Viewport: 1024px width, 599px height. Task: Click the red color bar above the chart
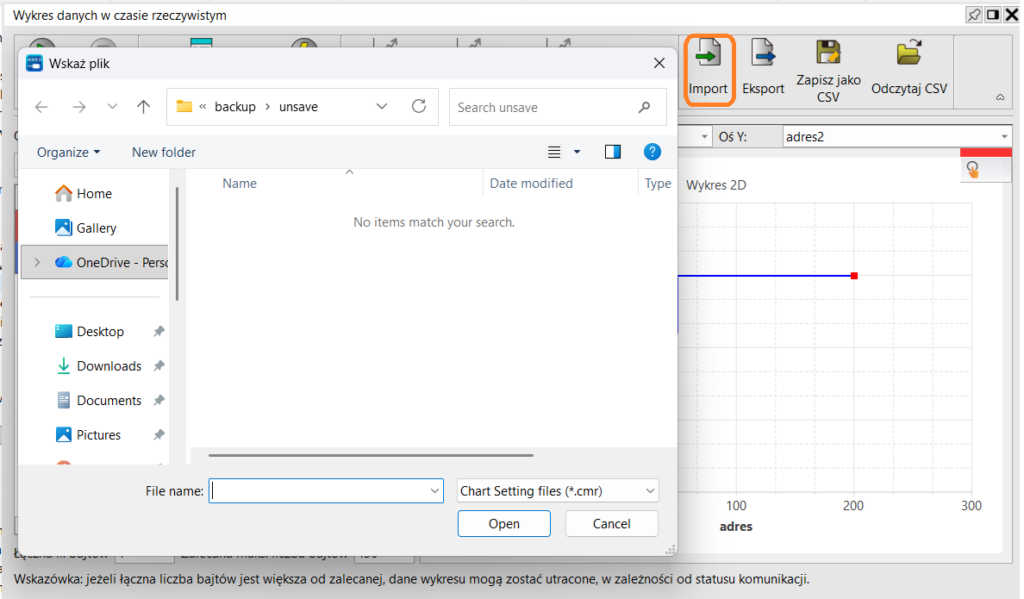(985, 152)
